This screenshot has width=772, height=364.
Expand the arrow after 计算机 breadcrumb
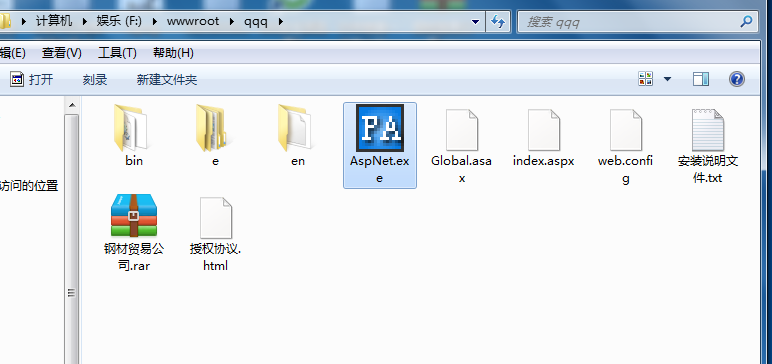pos(84,21)
